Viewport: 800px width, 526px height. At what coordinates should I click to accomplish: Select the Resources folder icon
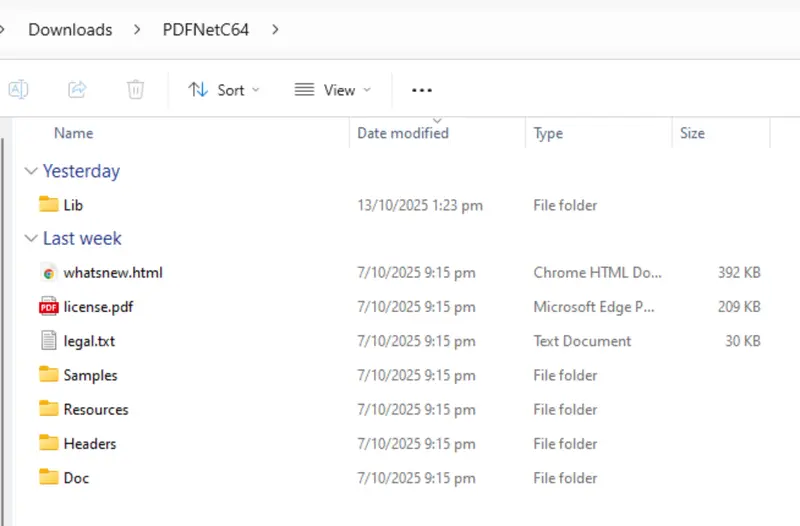(x=48, y=408)
